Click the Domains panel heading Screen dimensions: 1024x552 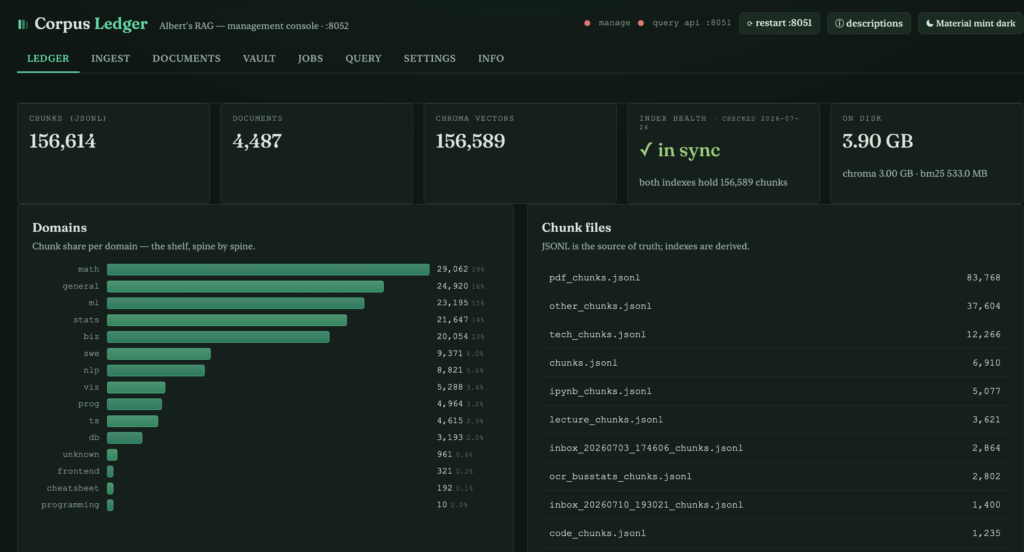tap(59, 227)
